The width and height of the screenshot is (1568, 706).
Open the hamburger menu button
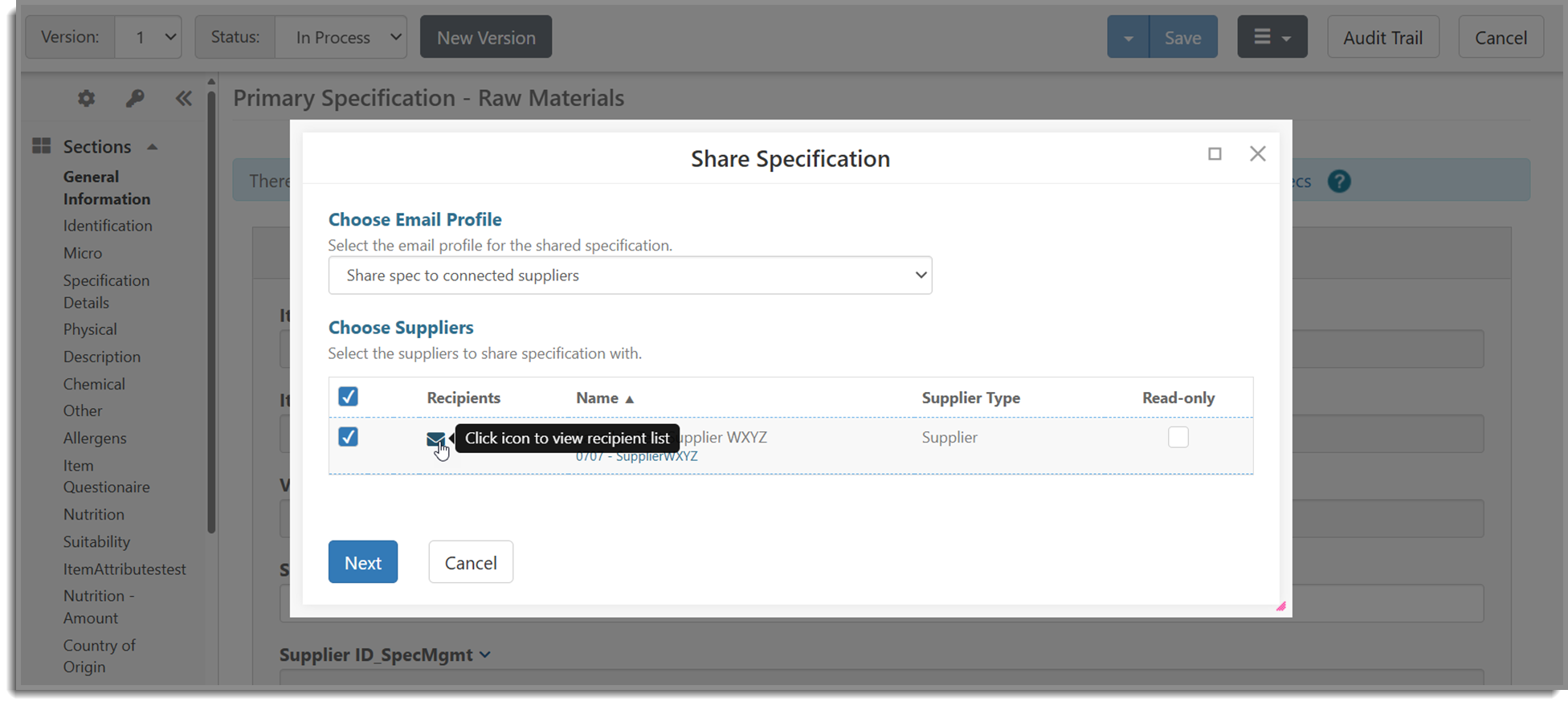pos(1272,37)
